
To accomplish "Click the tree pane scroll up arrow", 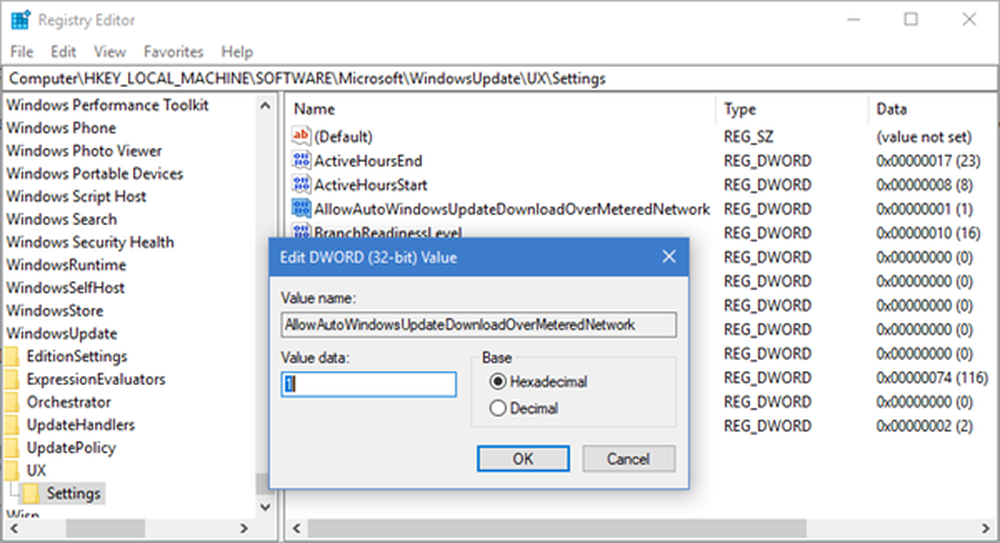I will click(265, 106).
